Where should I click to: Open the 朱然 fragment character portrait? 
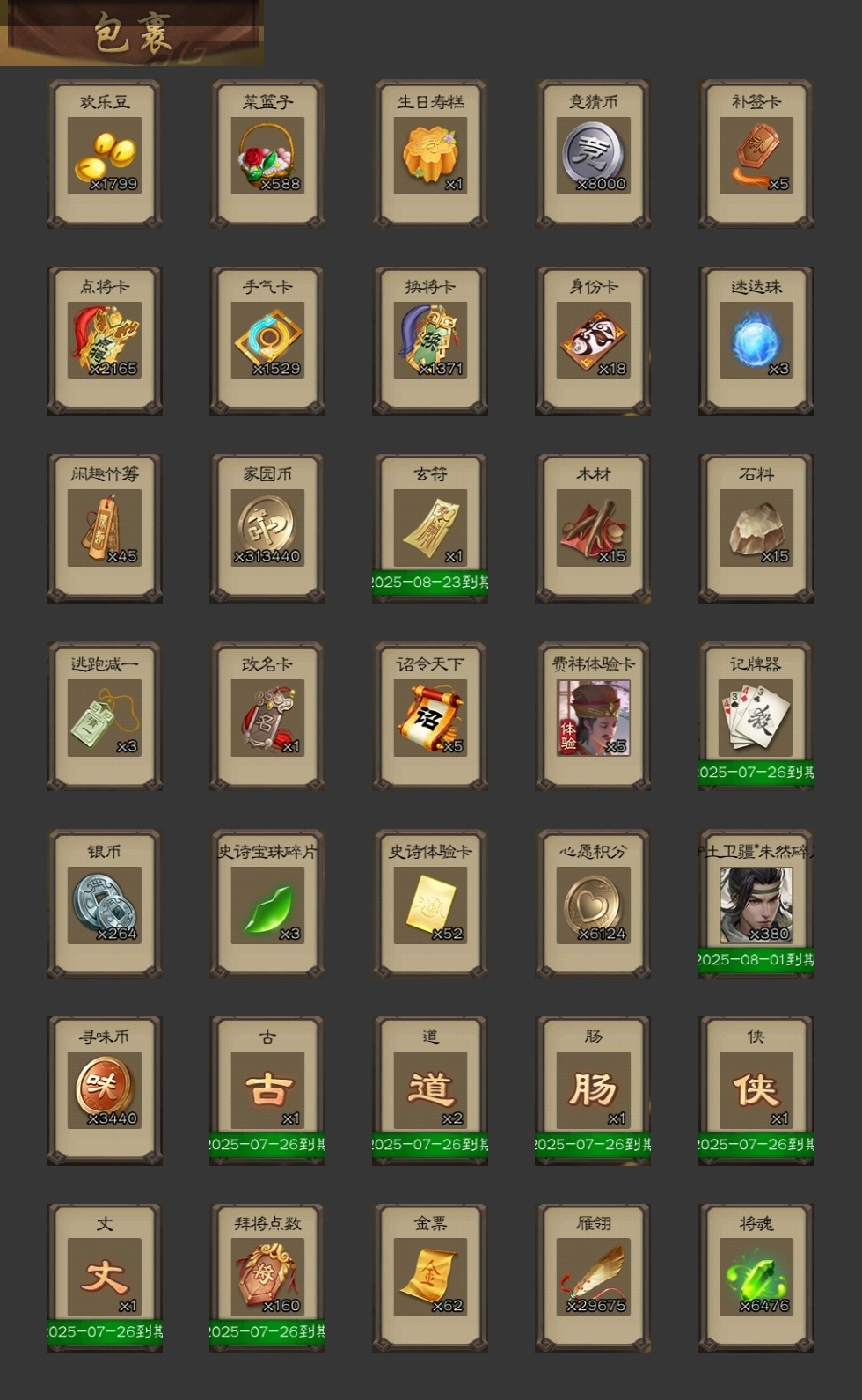756,904
